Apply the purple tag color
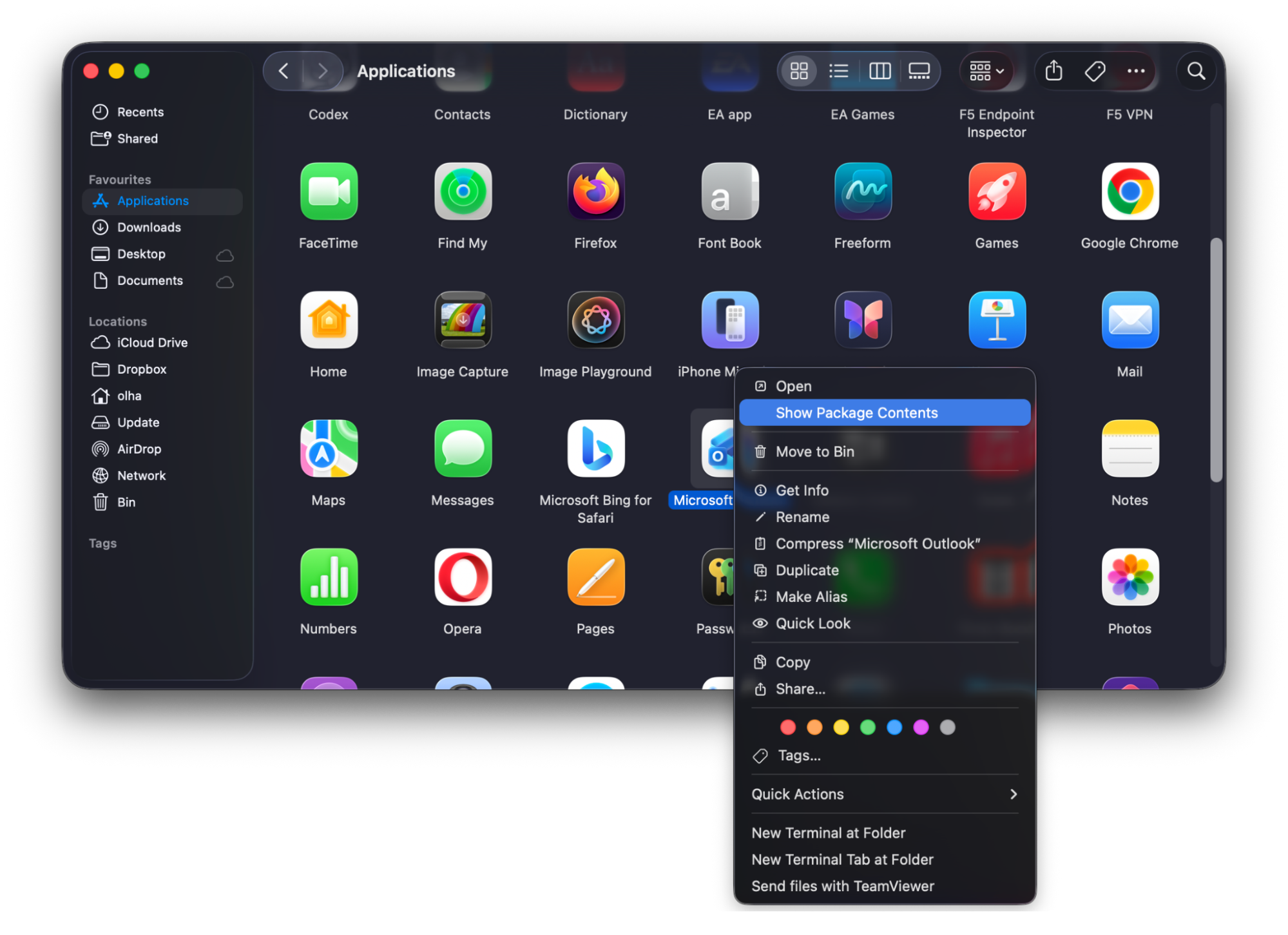1288x935 pixels. [921, 728]
